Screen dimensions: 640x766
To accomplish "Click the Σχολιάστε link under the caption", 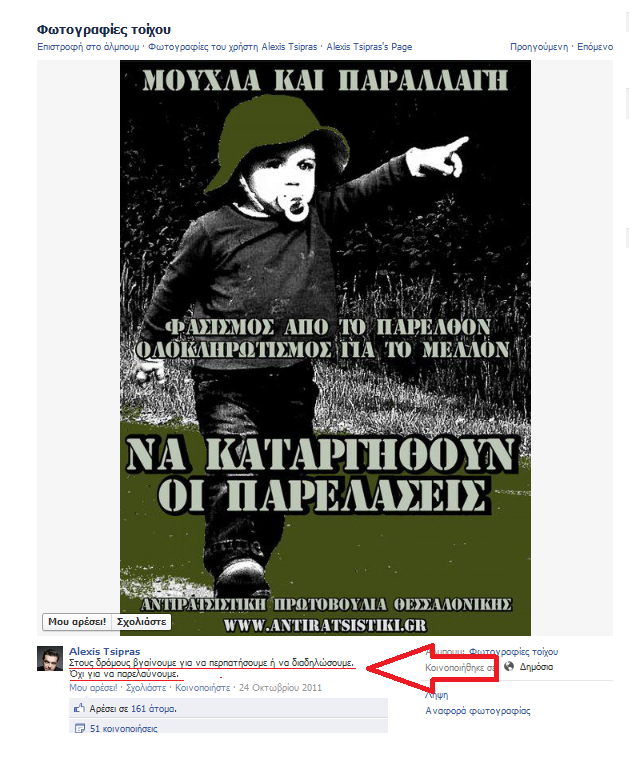I will (x=146, y=688).
